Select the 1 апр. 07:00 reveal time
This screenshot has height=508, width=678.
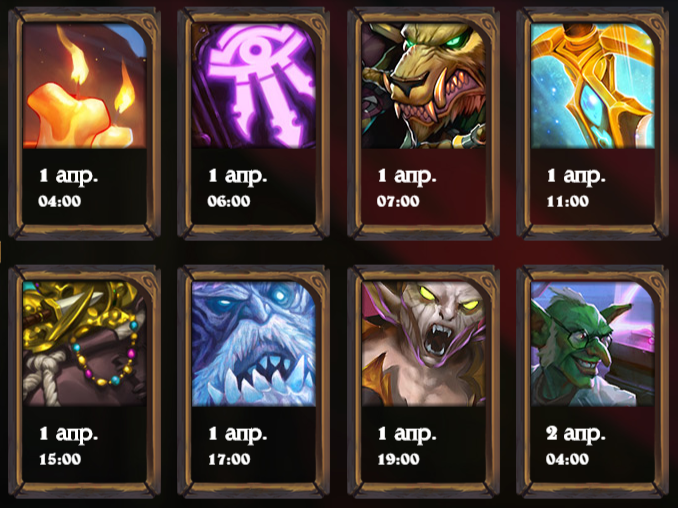tap(407, 187)
